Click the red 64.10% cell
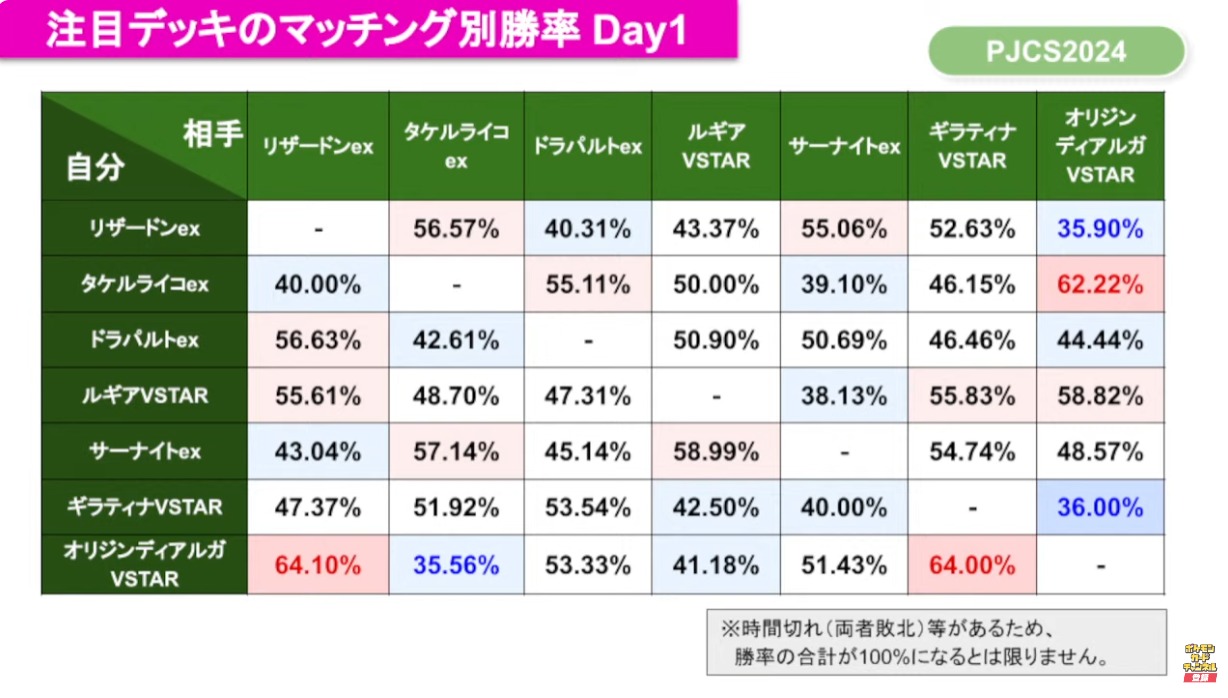 click(x=318, y=565)
